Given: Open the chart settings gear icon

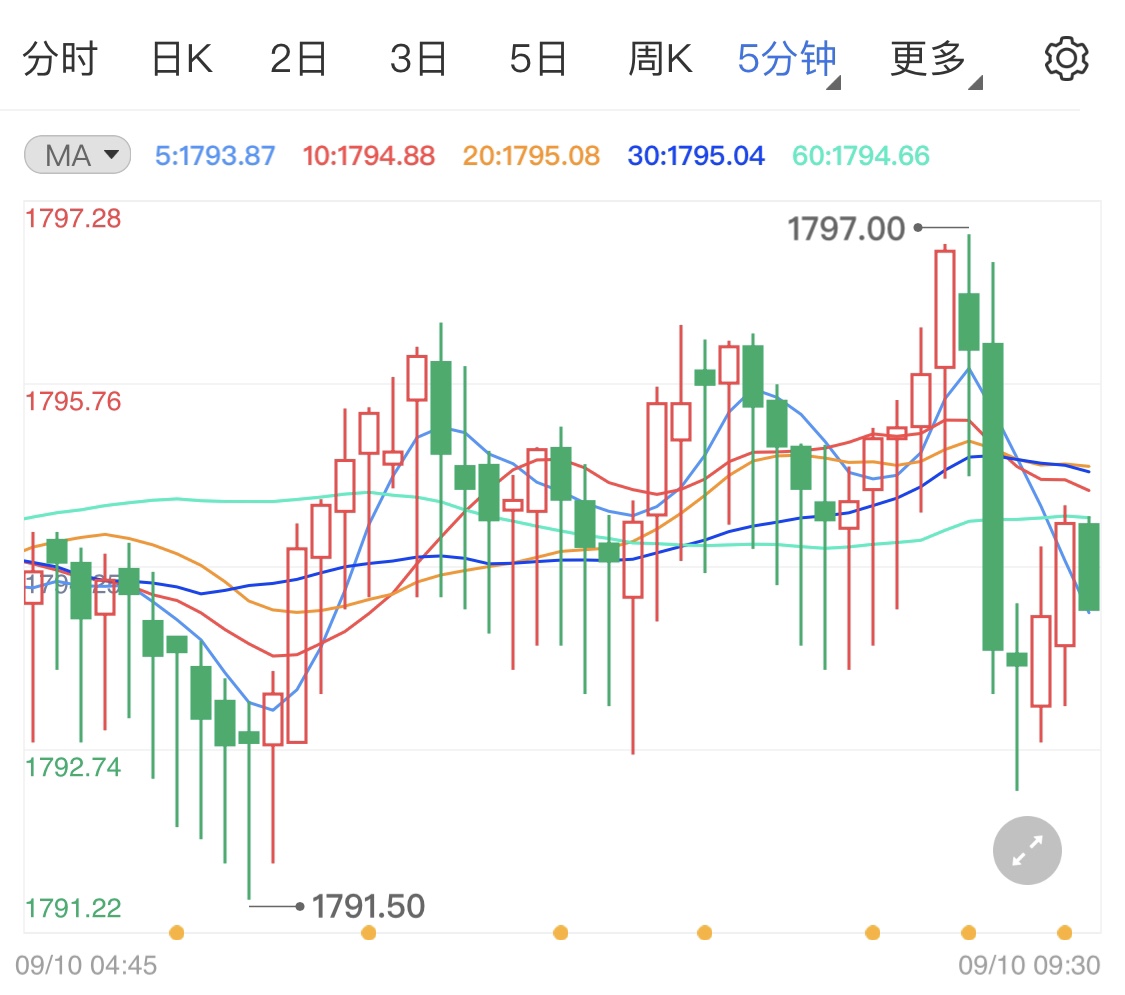Looking at the screenshot, I should 1065,57.
